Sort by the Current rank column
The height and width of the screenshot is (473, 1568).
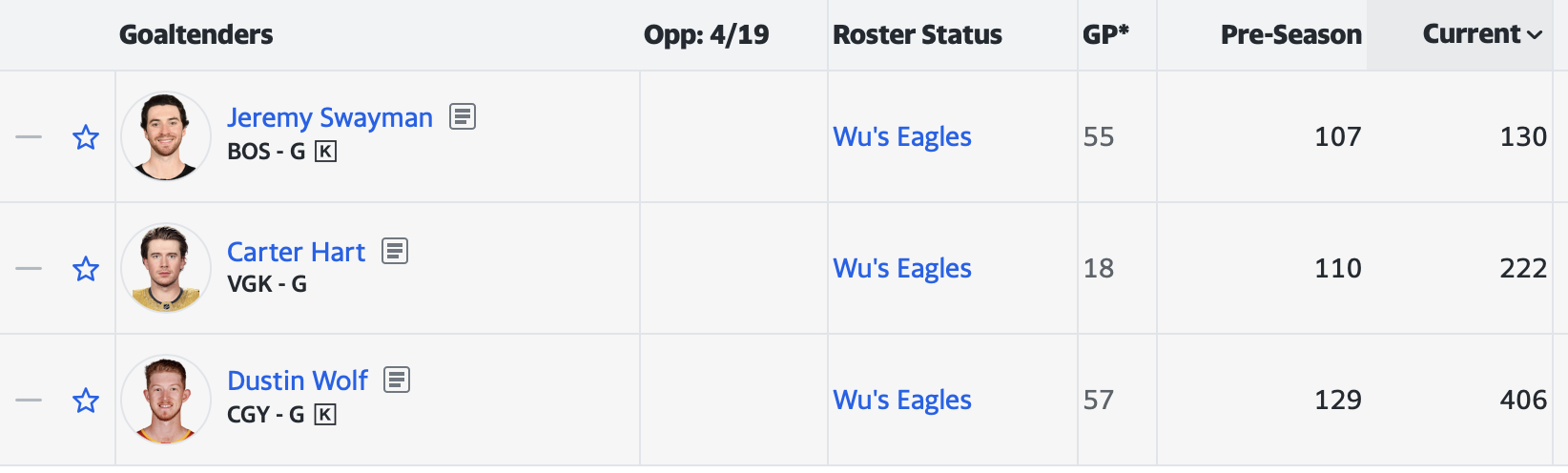pyautogui.click(x=1481, y=34)
